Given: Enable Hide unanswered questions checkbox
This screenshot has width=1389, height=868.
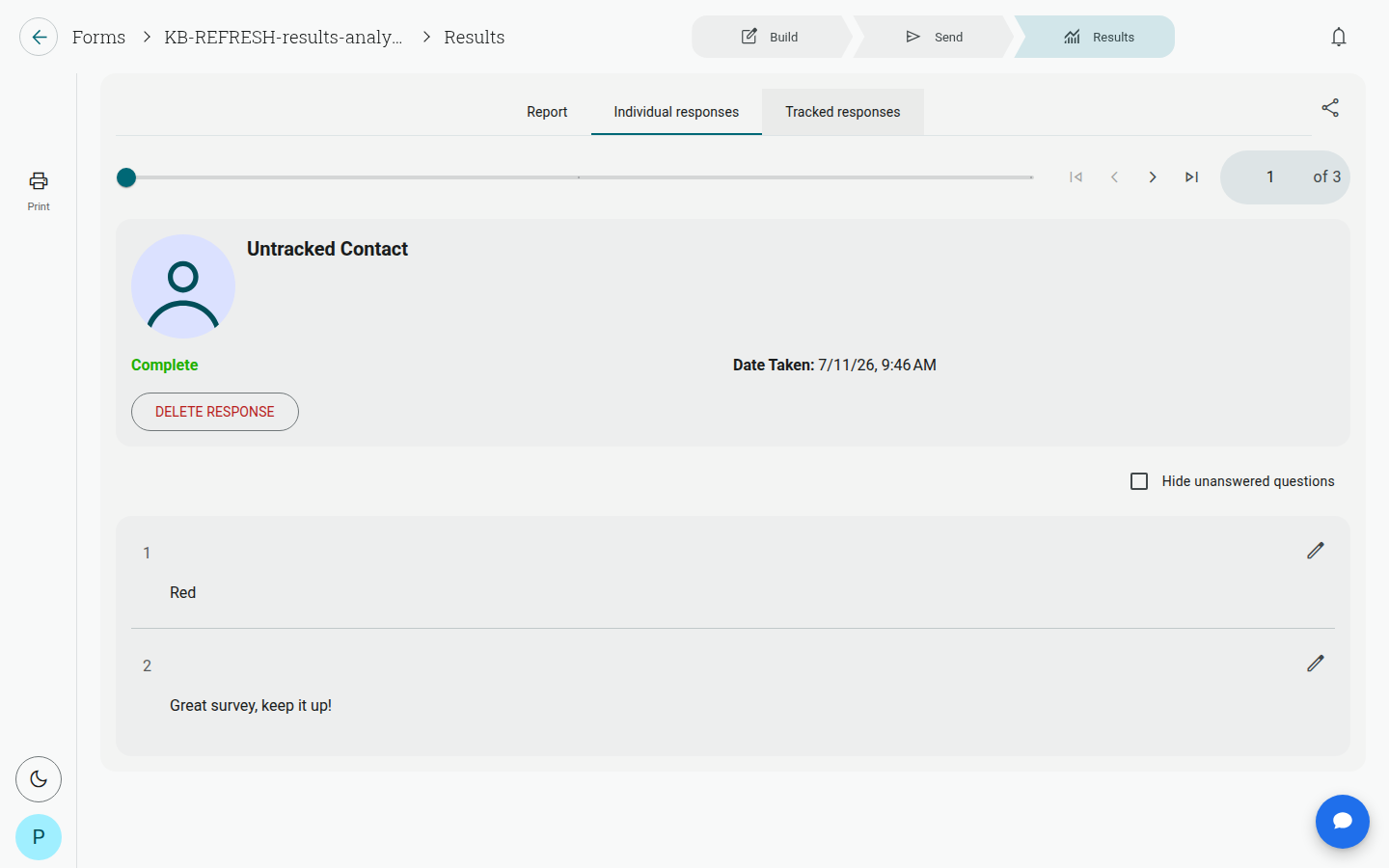Looking at the screenshot, I should pyautogui.click(x=1139, y=481).
